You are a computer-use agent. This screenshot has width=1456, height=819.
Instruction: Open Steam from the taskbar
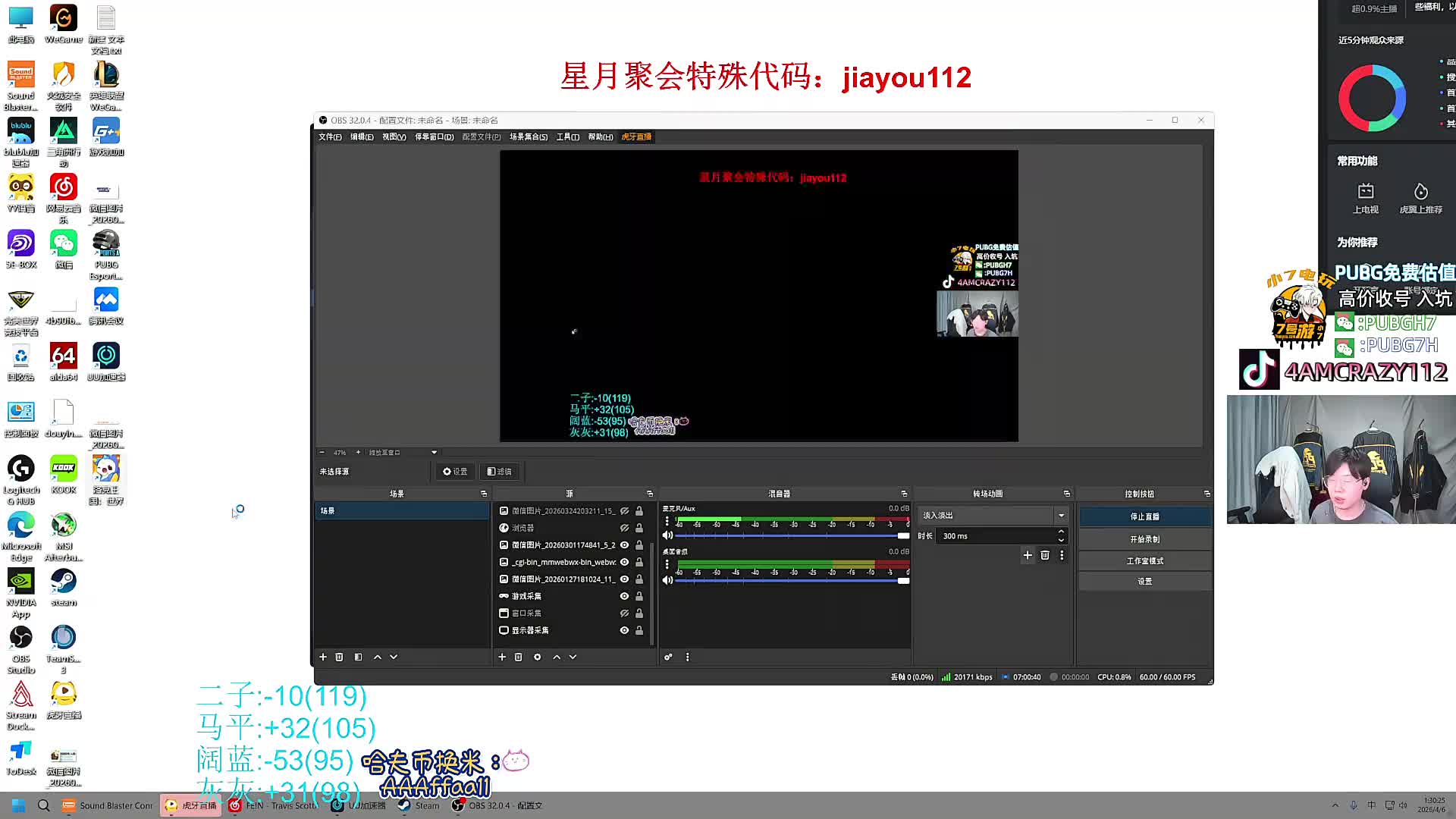click(x=419, y=805)
